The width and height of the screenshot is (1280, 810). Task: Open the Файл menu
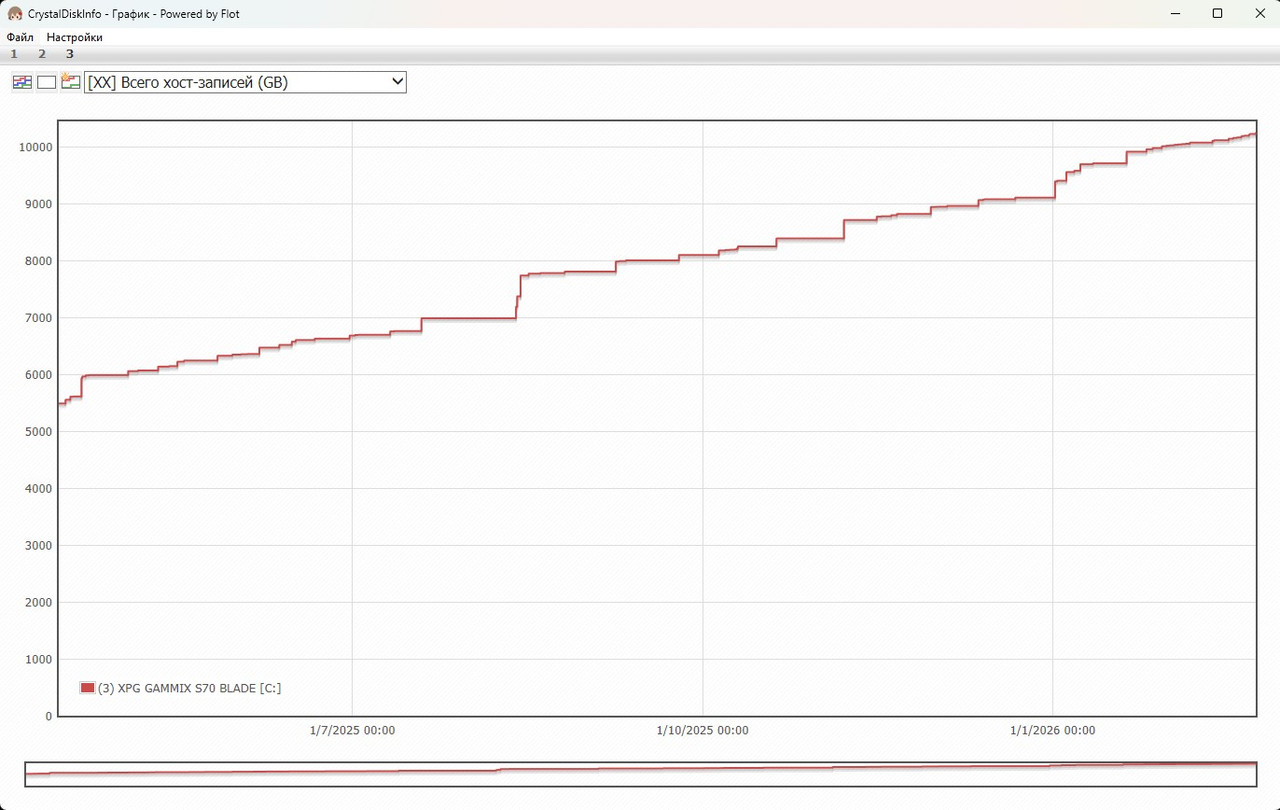pyautogui.click(x=20, y=37)
